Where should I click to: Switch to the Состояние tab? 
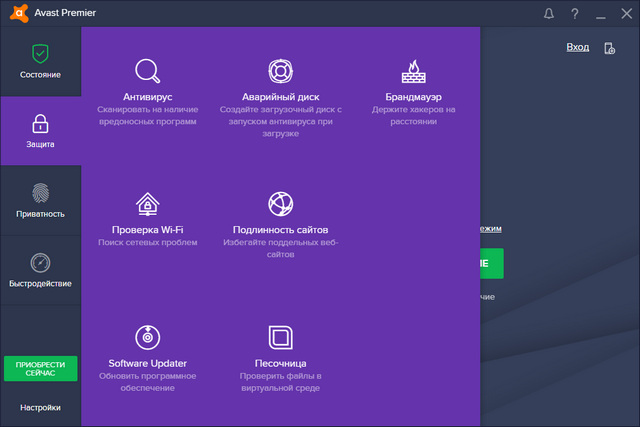coord(40,61)
